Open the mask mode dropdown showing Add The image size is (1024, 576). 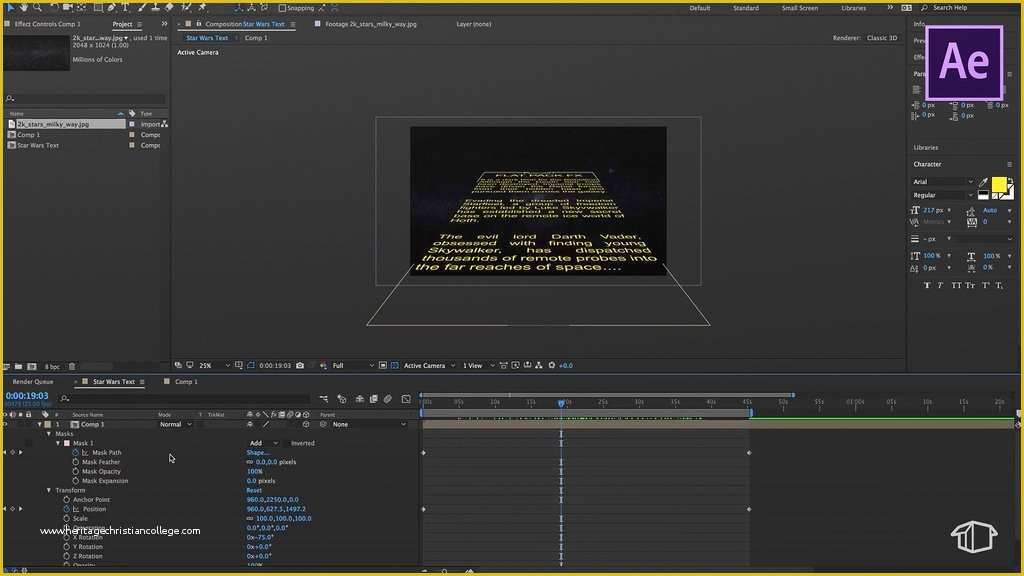pos(263,443)
